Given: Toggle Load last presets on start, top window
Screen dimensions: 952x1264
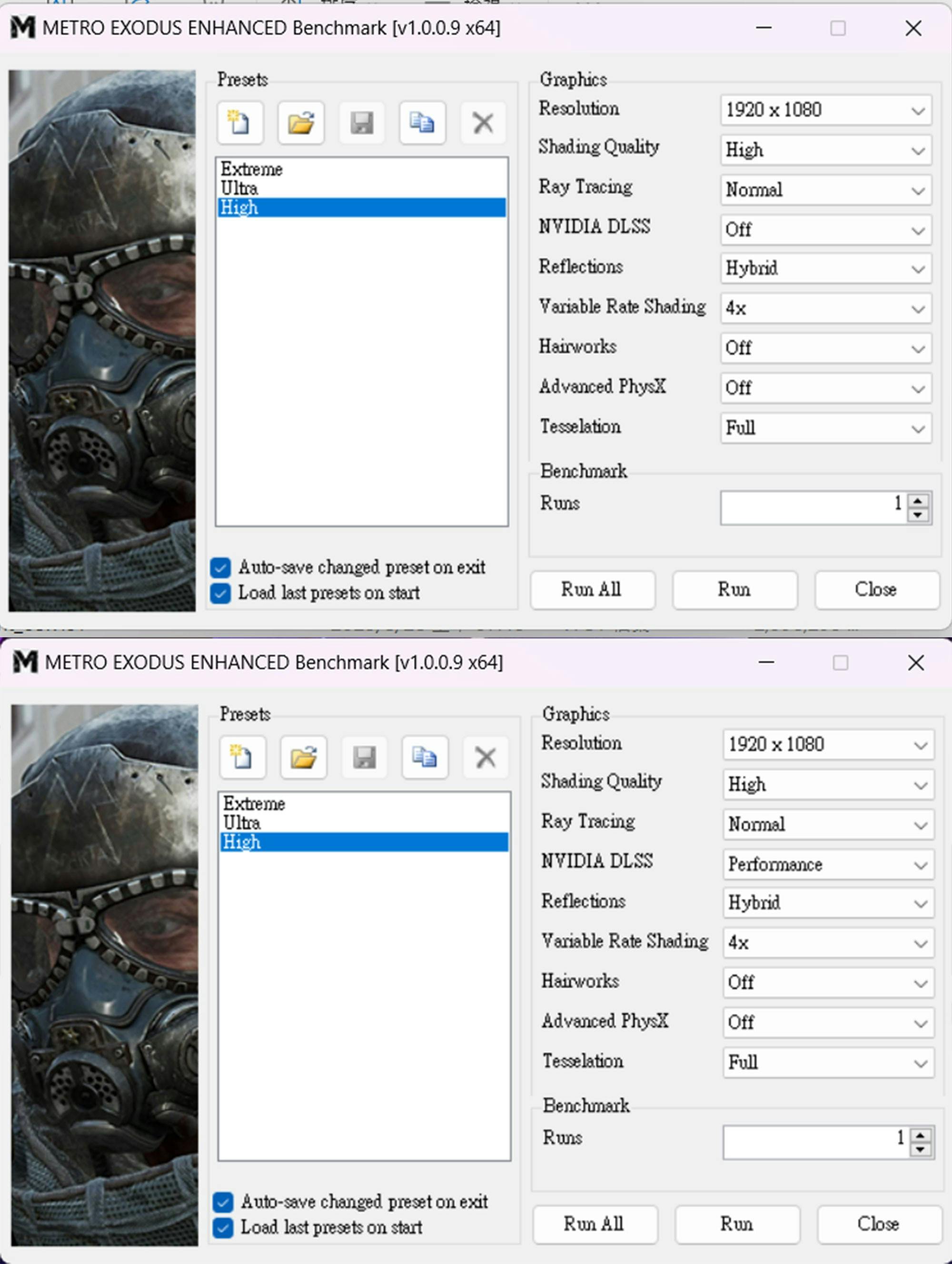Looking at the screenshot, I should tap(220, 593).
